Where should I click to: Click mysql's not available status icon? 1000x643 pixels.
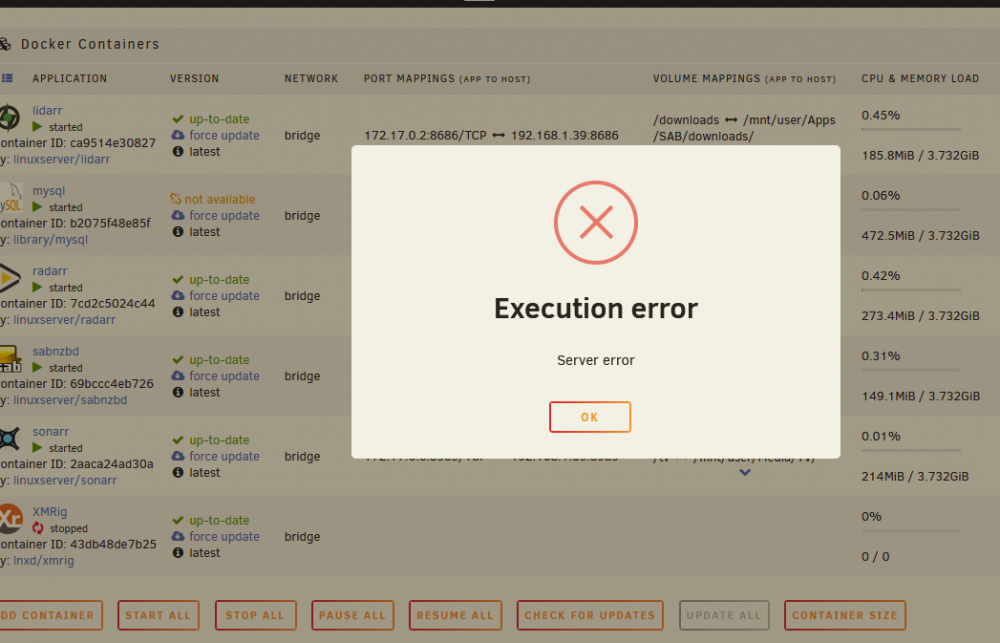[176, 199]
